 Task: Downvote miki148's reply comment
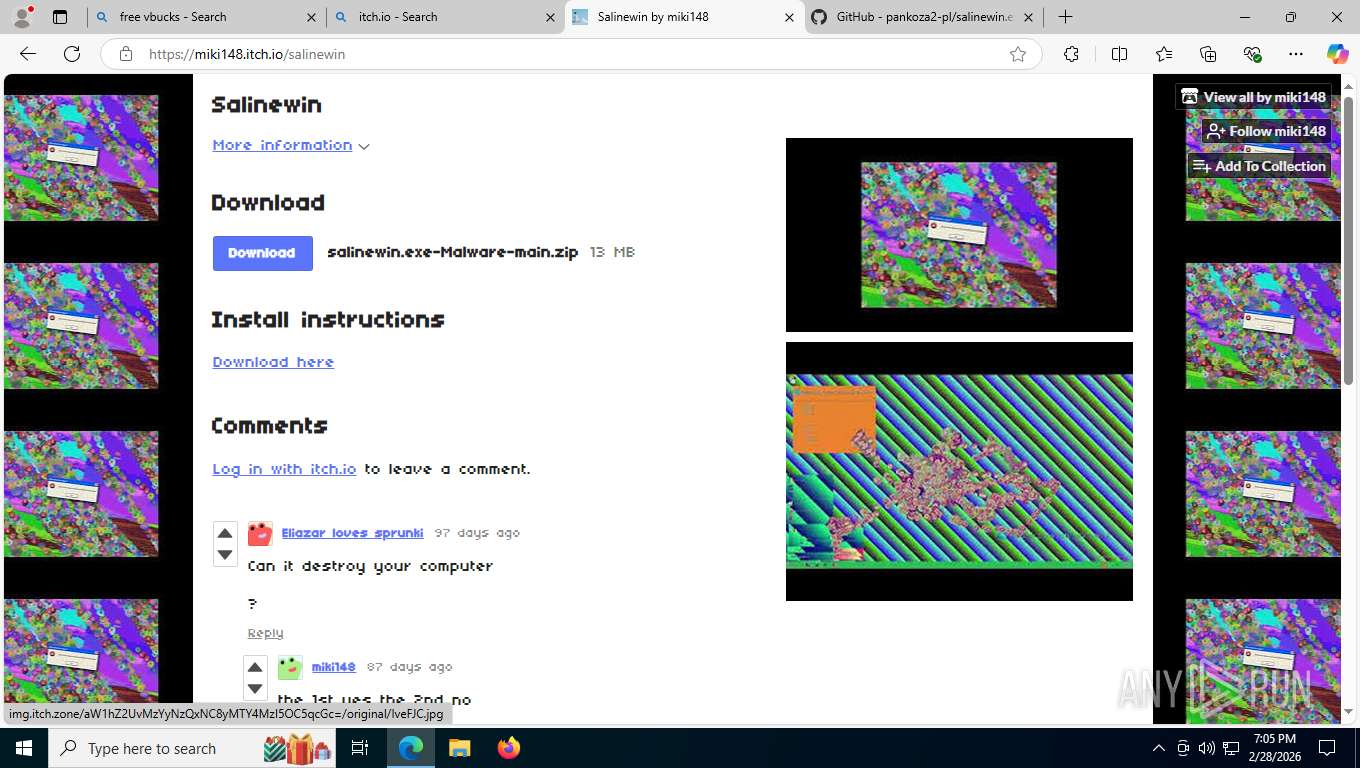(255, 688)
